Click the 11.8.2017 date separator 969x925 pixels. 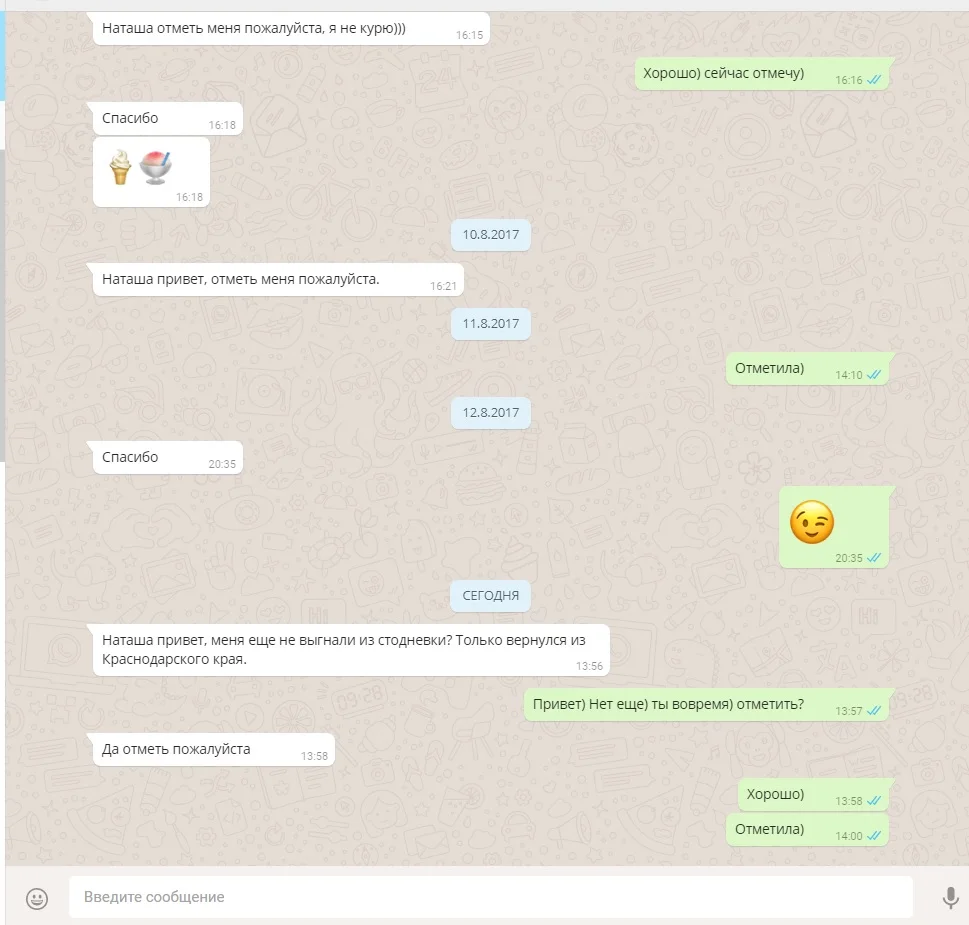point(491,324)
